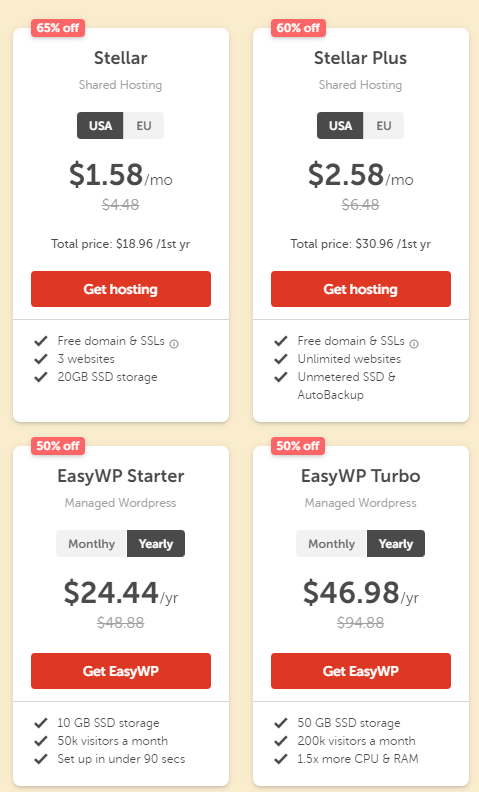This screenshot has height=792, width=479.
Task: Click the 60% off badge on Stellar Plus
Action: pos(298,28)
